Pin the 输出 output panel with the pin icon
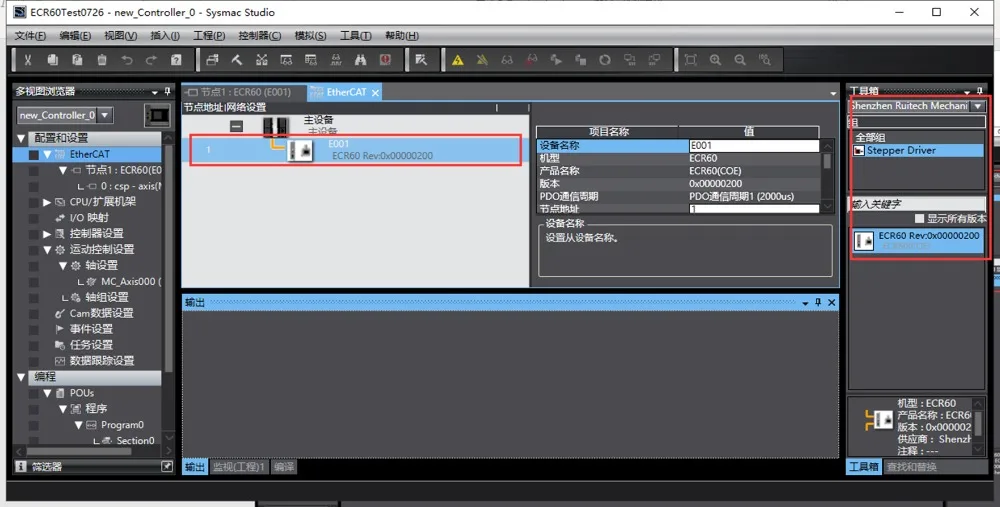The image size is (1000, 507). [818, 302]
